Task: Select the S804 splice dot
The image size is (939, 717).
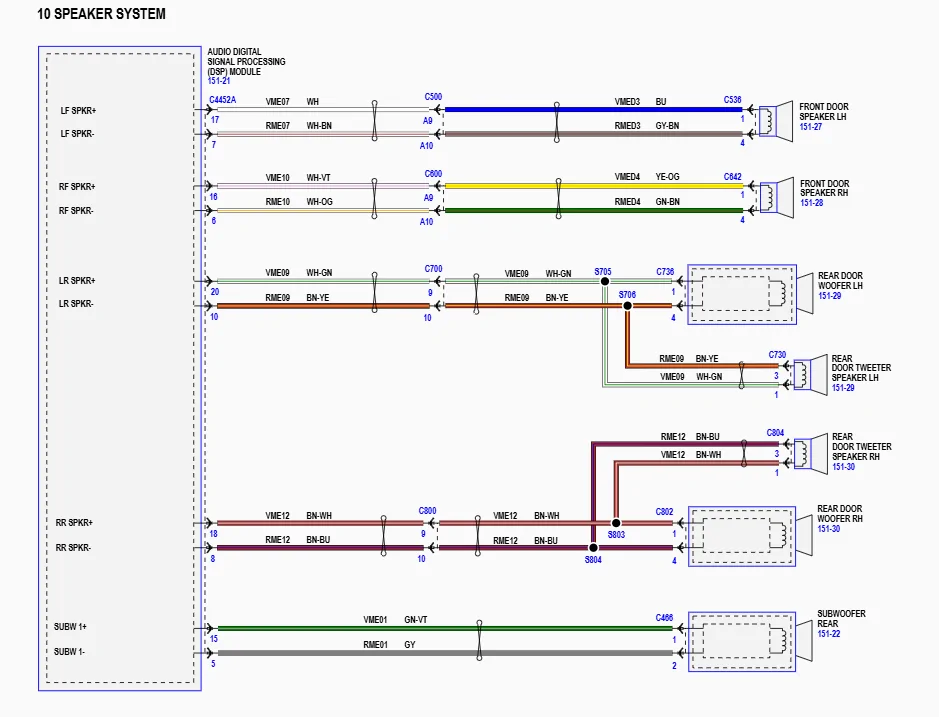Action: (593, 548)
